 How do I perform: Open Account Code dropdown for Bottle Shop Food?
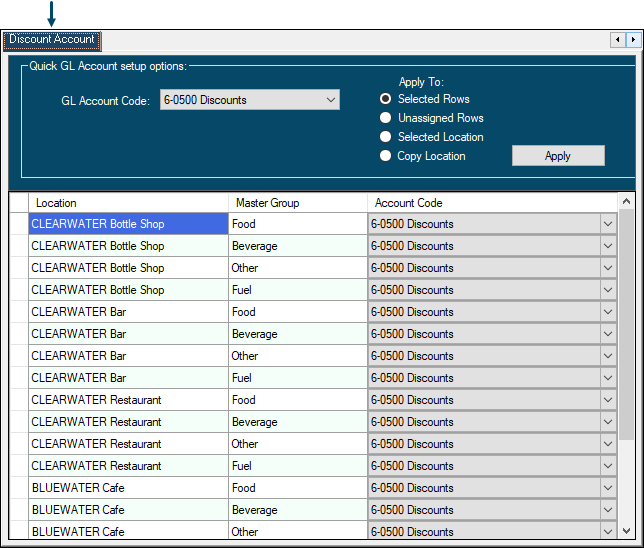tap(607, 224)
